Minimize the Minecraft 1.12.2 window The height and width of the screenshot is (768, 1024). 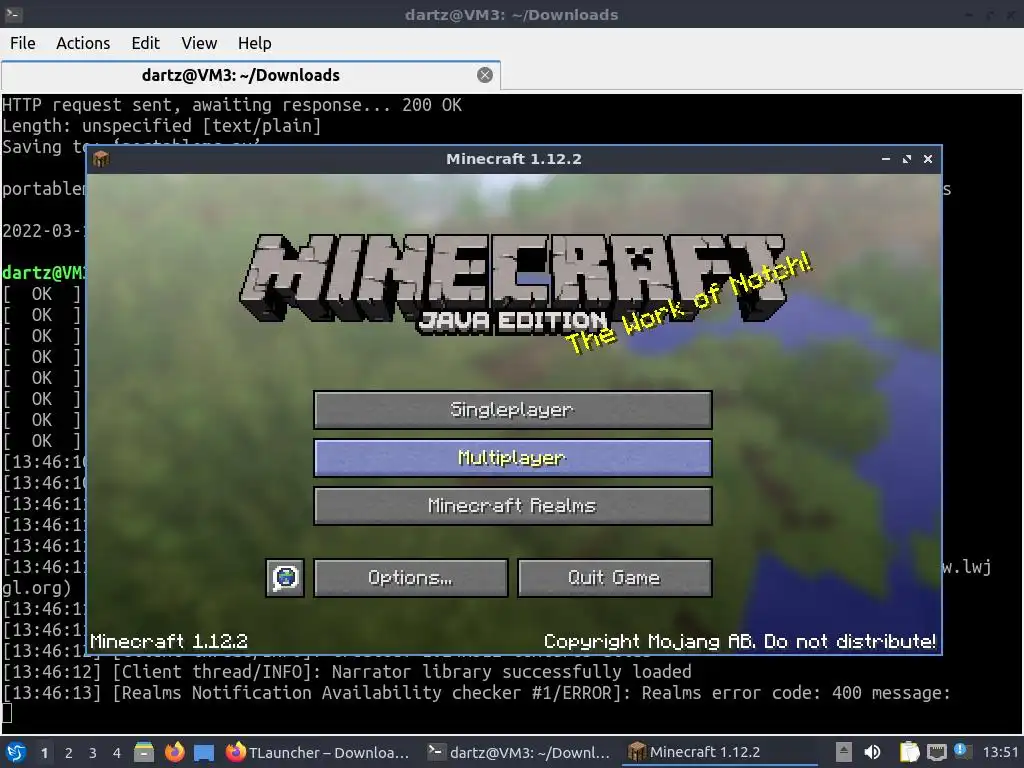pyautogui.click(x=886, y=159)
